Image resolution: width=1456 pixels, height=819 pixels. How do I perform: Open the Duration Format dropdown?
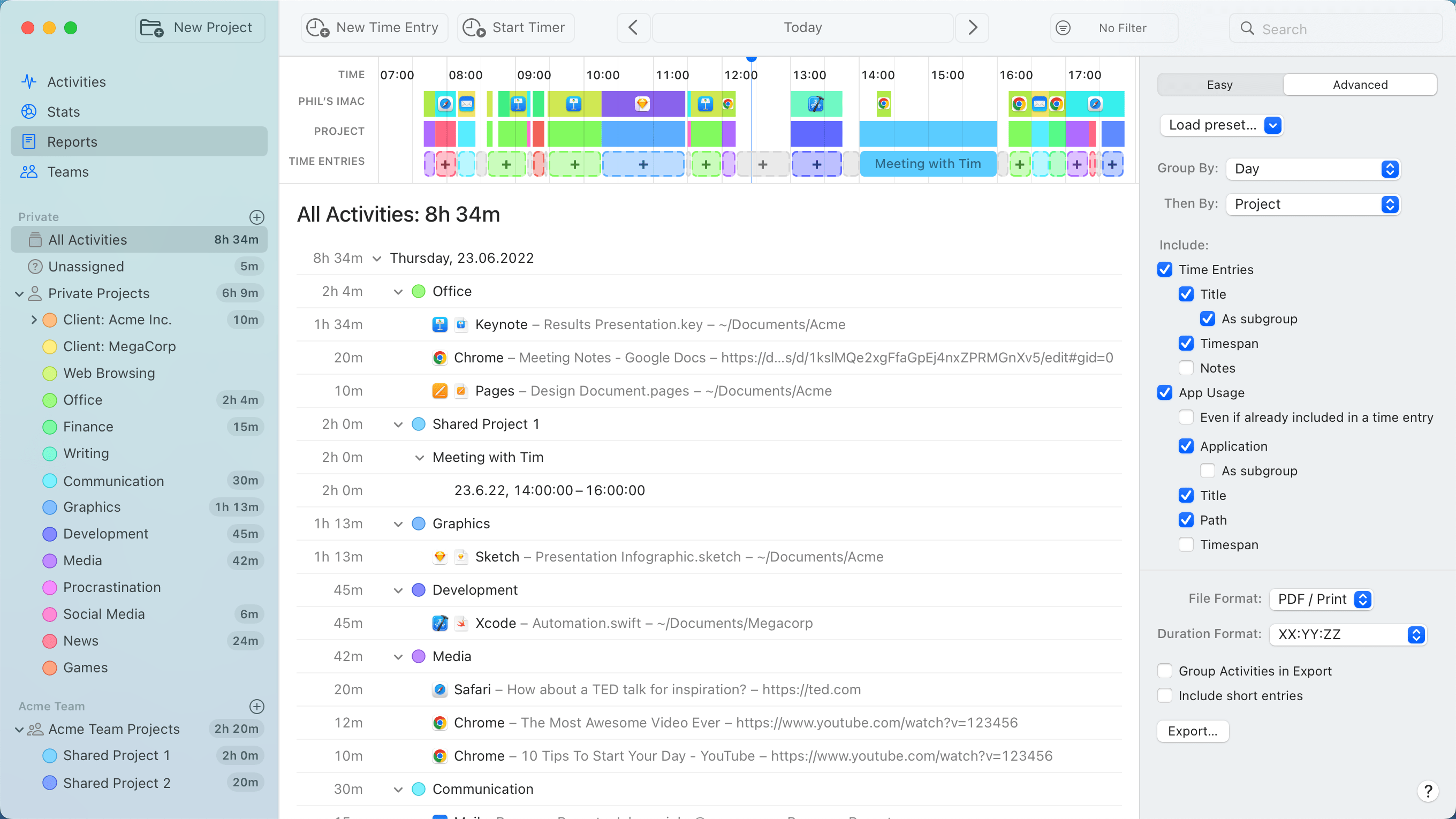click(x=1347, y=634)
